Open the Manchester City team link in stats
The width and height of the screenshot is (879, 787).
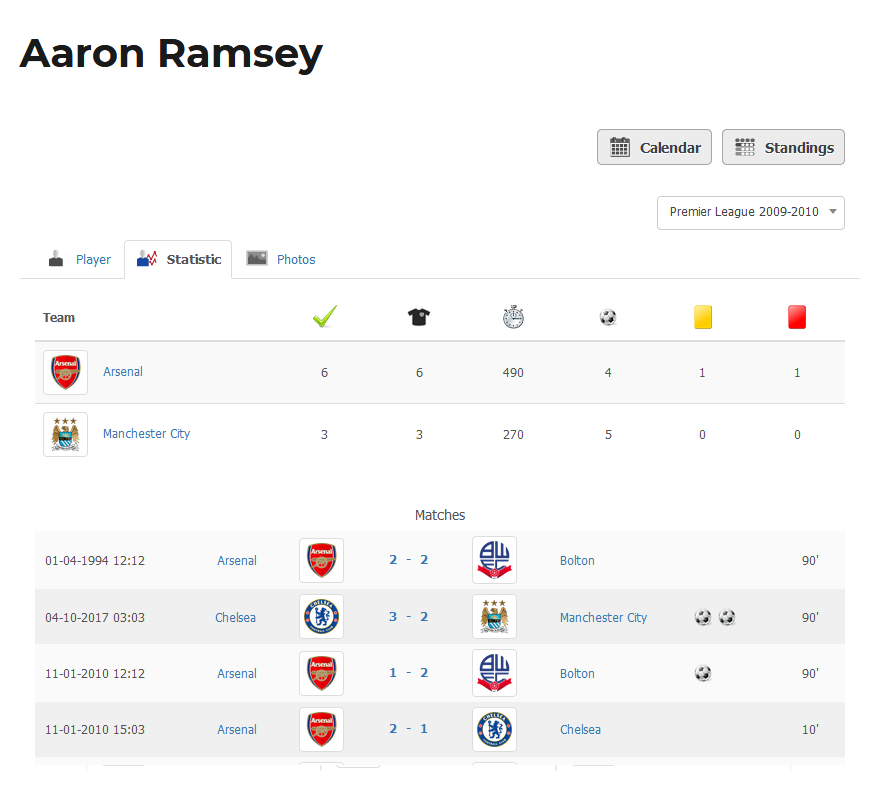coord(146,434)
